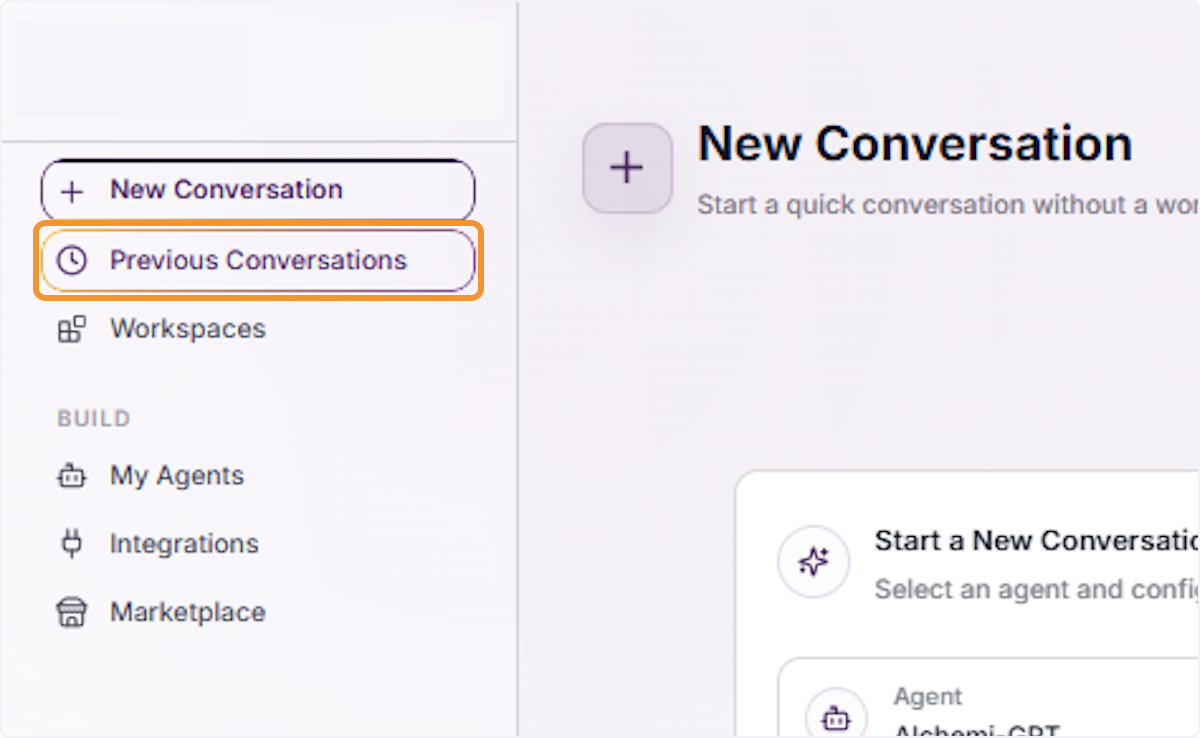The height and width of the screenshot is (738, 1200).
Task: Click the New Conversation page heading
Action: (915, 144)
